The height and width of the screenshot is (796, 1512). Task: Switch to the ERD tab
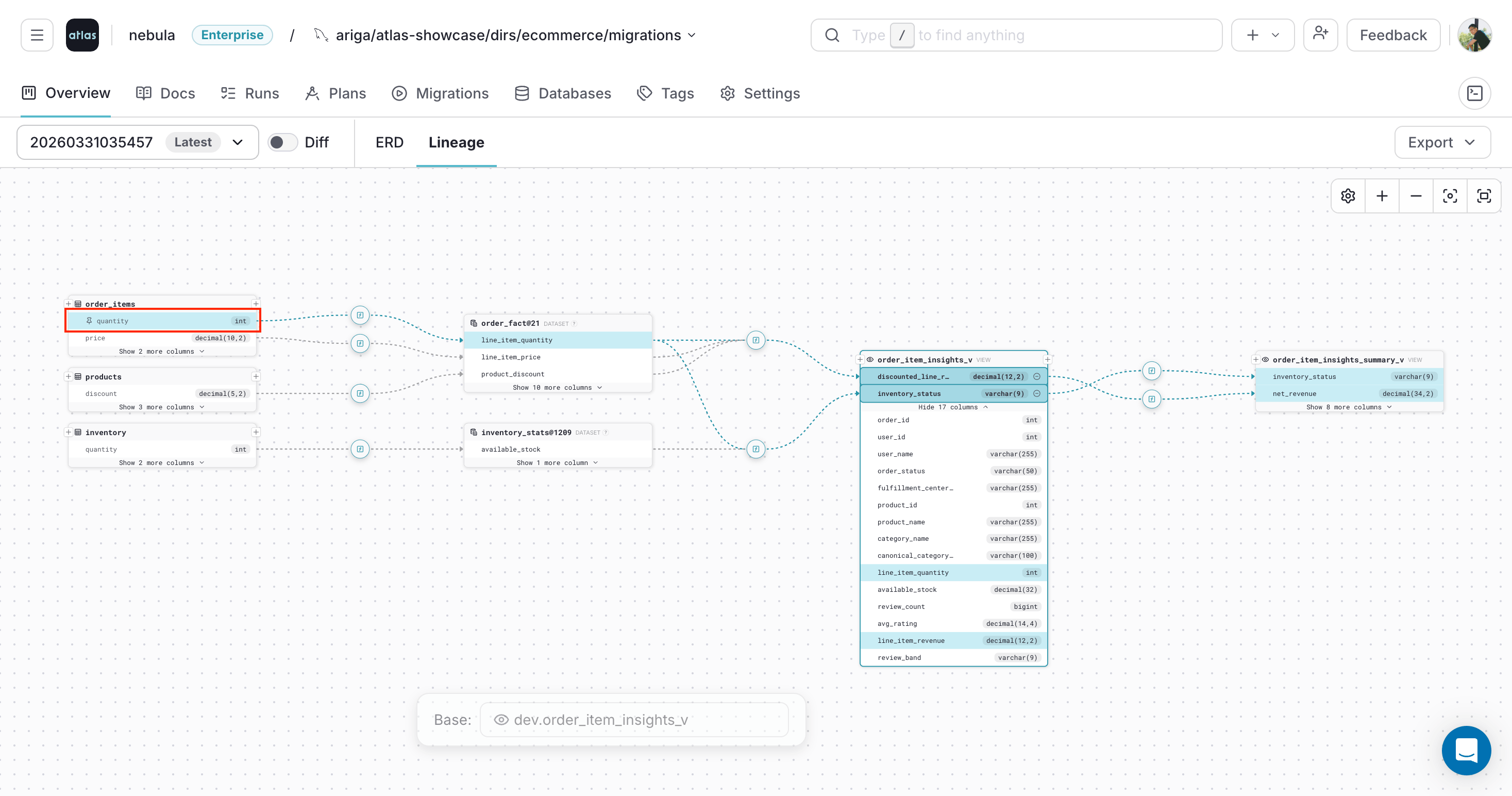click(389, 142)
